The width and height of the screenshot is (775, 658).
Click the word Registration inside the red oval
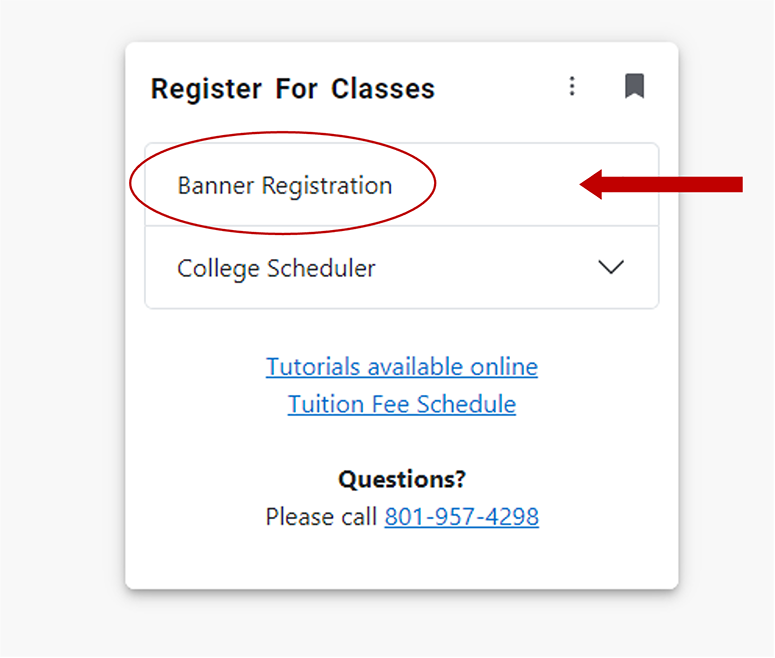(327, 186)
